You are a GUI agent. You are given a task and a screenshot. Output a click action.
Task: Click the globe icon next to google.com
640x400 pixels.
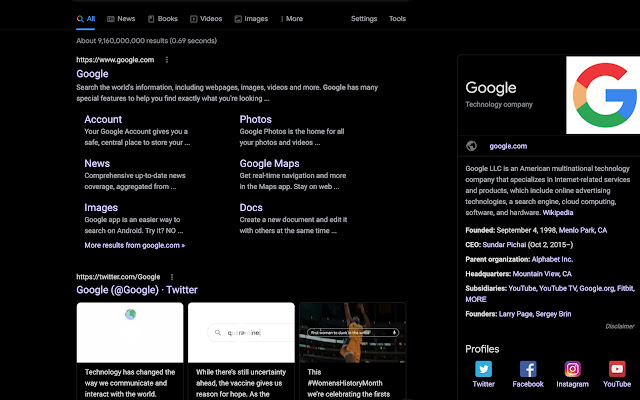pyautogui.click(x=471, y=146)
